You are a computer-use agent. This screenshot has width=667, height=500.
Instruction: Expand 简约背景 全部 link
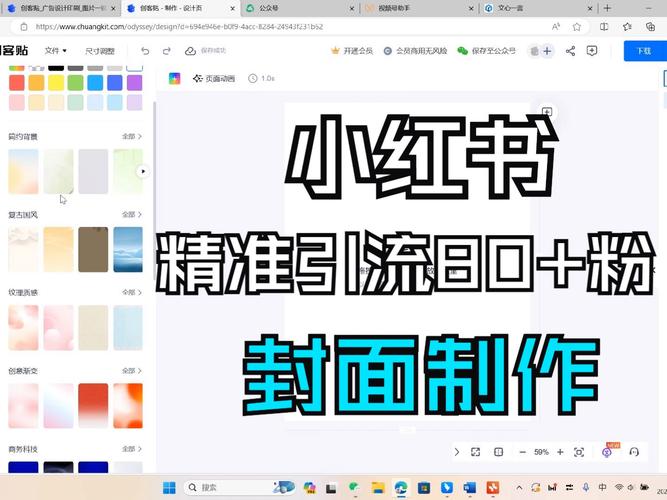tap(131, 137)
